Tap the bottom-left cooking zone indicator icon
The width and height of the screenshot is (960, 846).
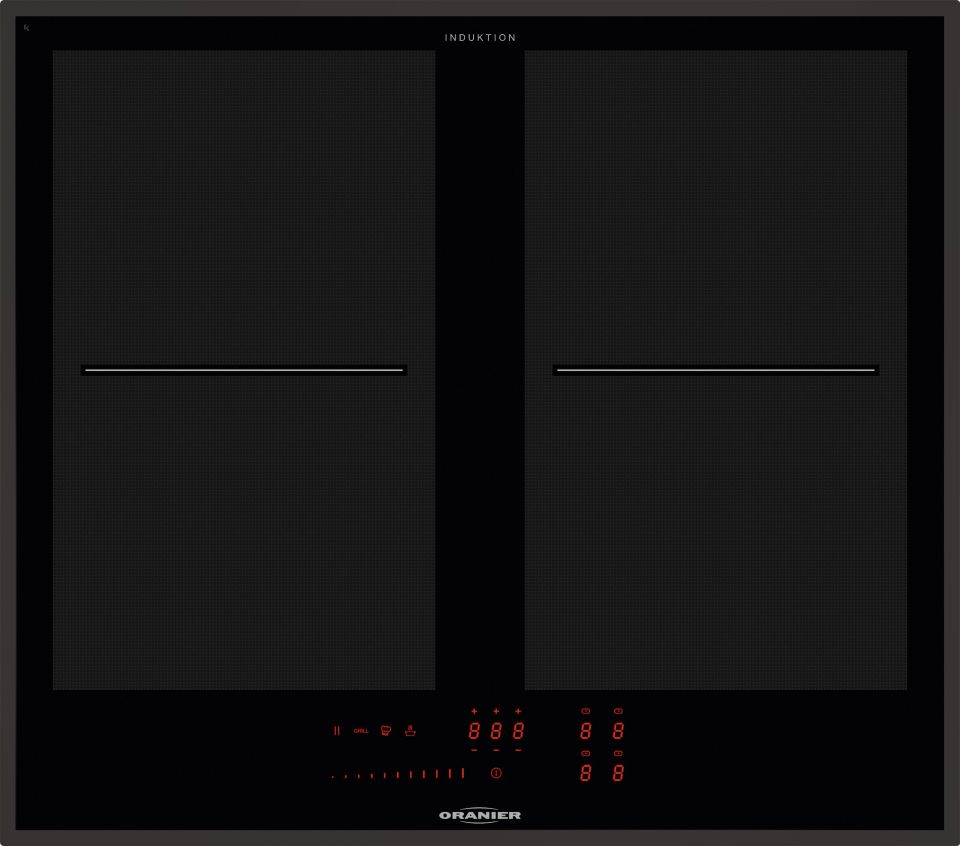tap(585, 753)
